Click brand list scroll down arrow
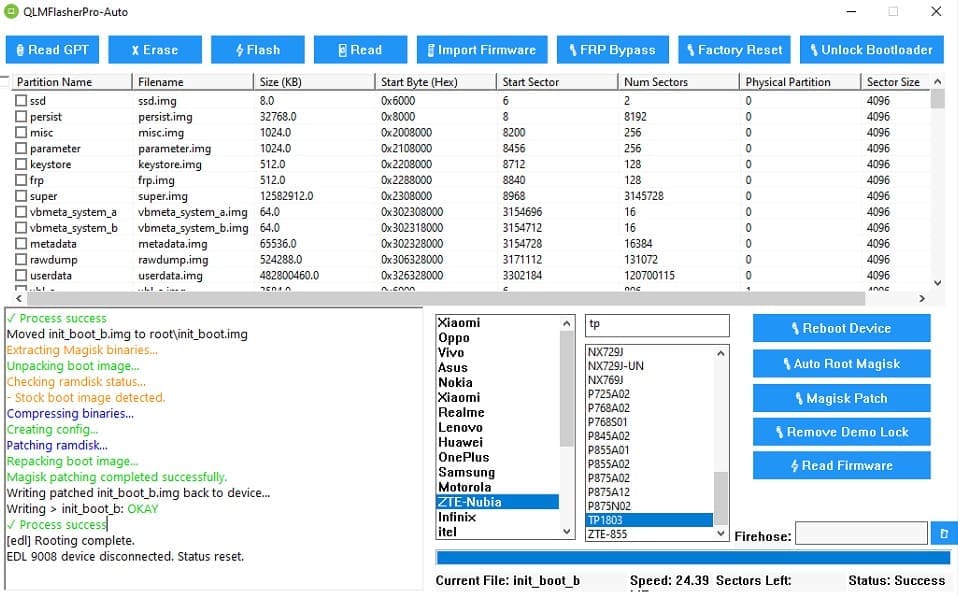 [x=566, y=532]
